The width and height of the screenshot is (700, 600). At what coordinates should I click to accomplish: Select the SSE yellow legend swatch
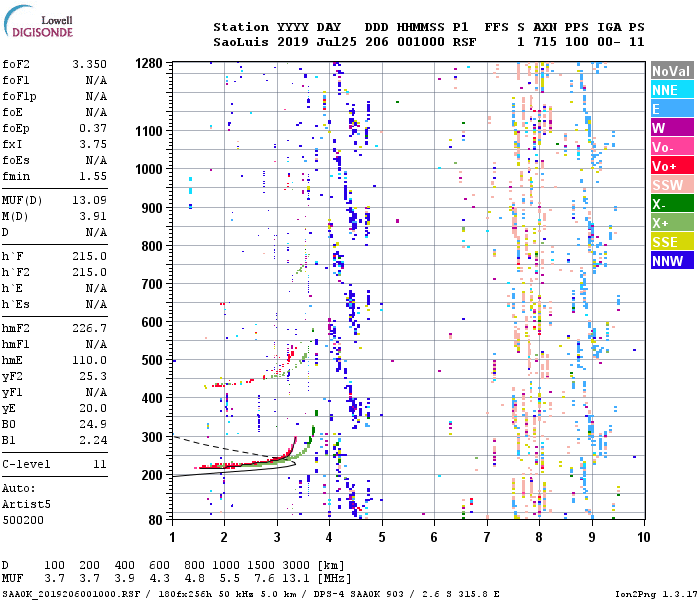tap(672, 242)
